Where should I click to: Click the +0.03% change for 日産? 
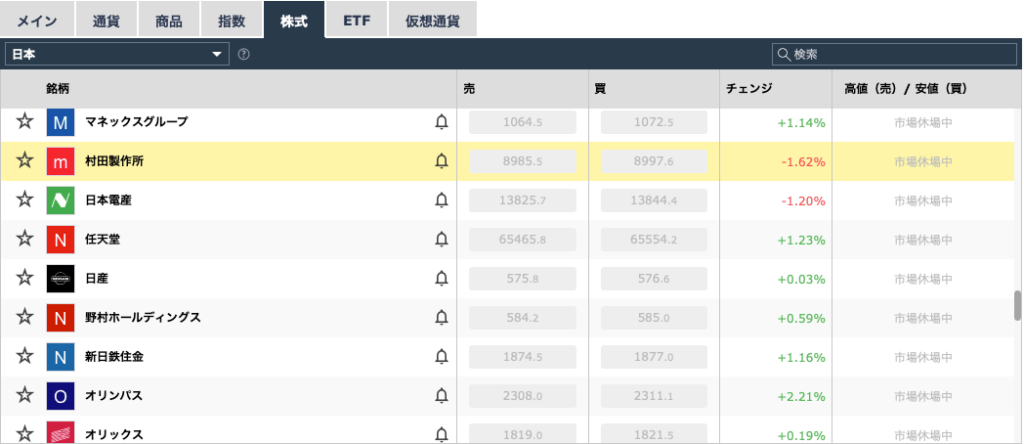point(801,279)
